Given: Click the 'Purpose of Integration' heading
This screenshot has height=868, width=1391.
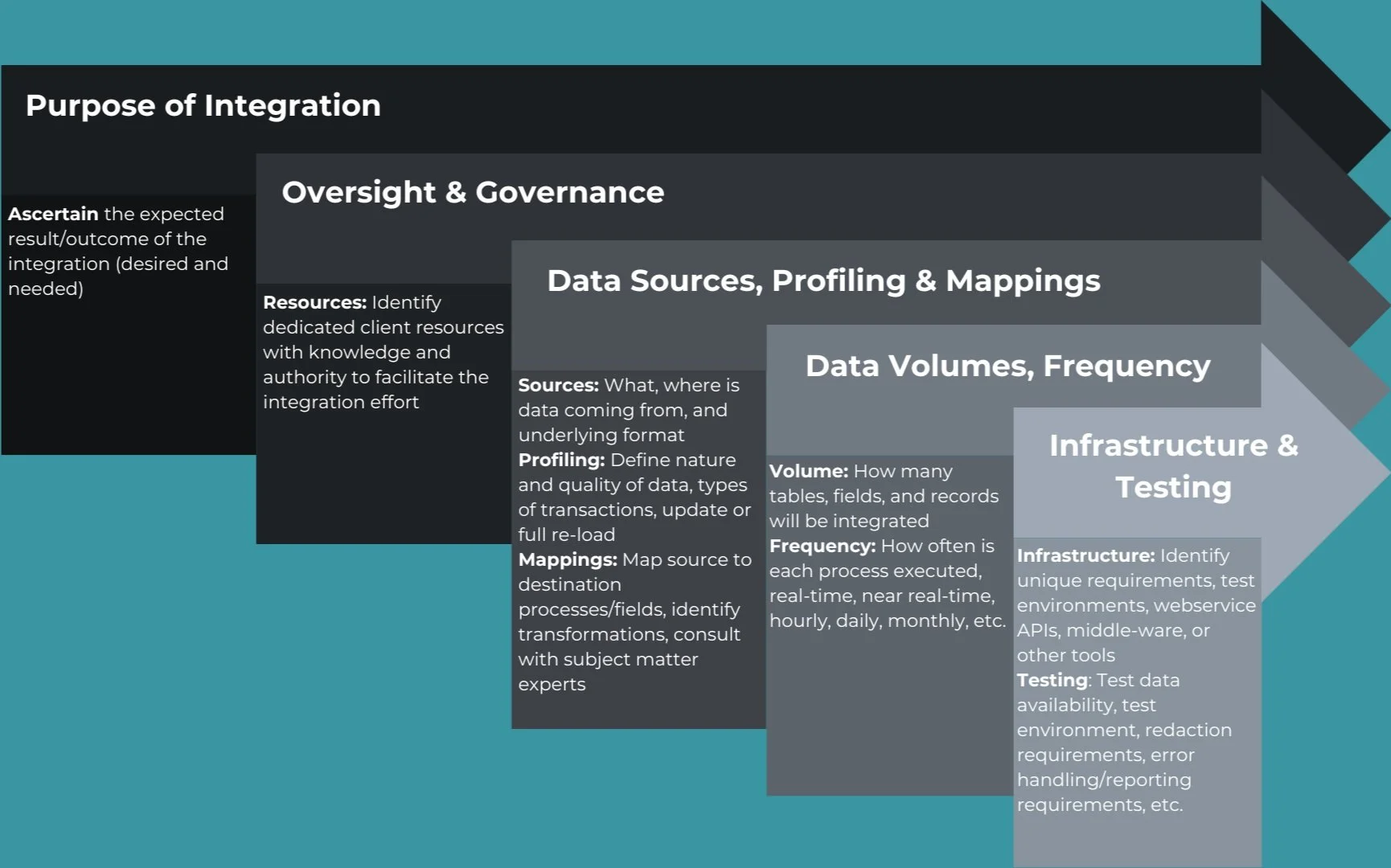Looking at the screenshot, I should (x=203, y=104).
